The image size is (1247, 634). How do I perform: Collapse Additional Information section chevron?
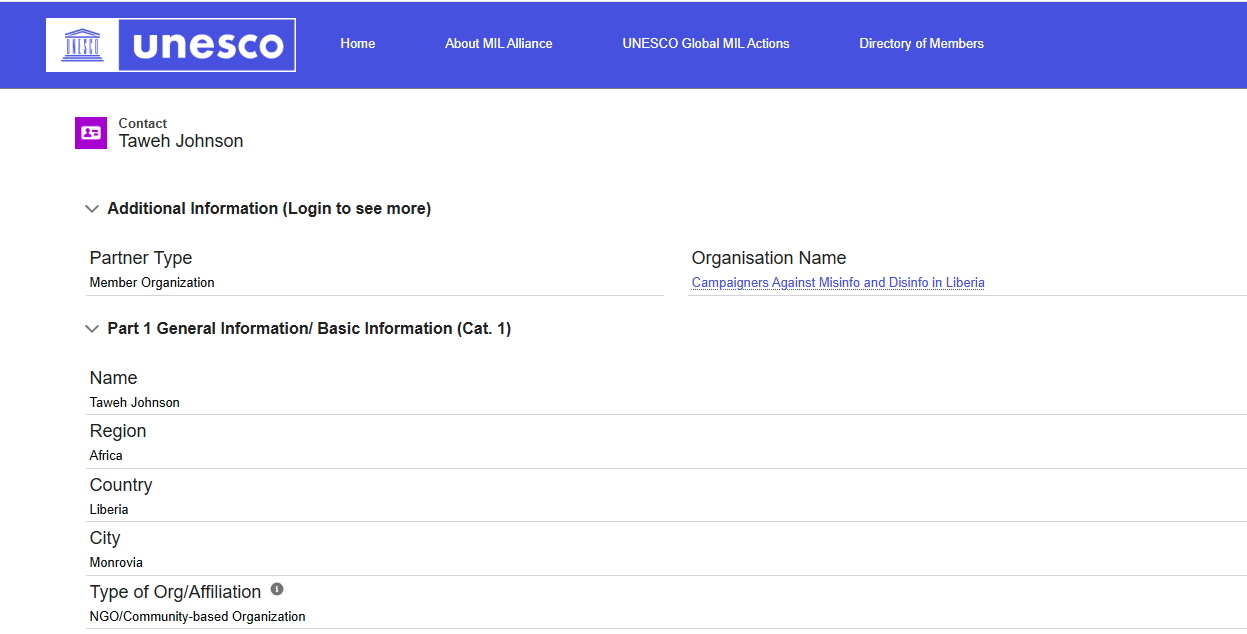coord(92,209)
